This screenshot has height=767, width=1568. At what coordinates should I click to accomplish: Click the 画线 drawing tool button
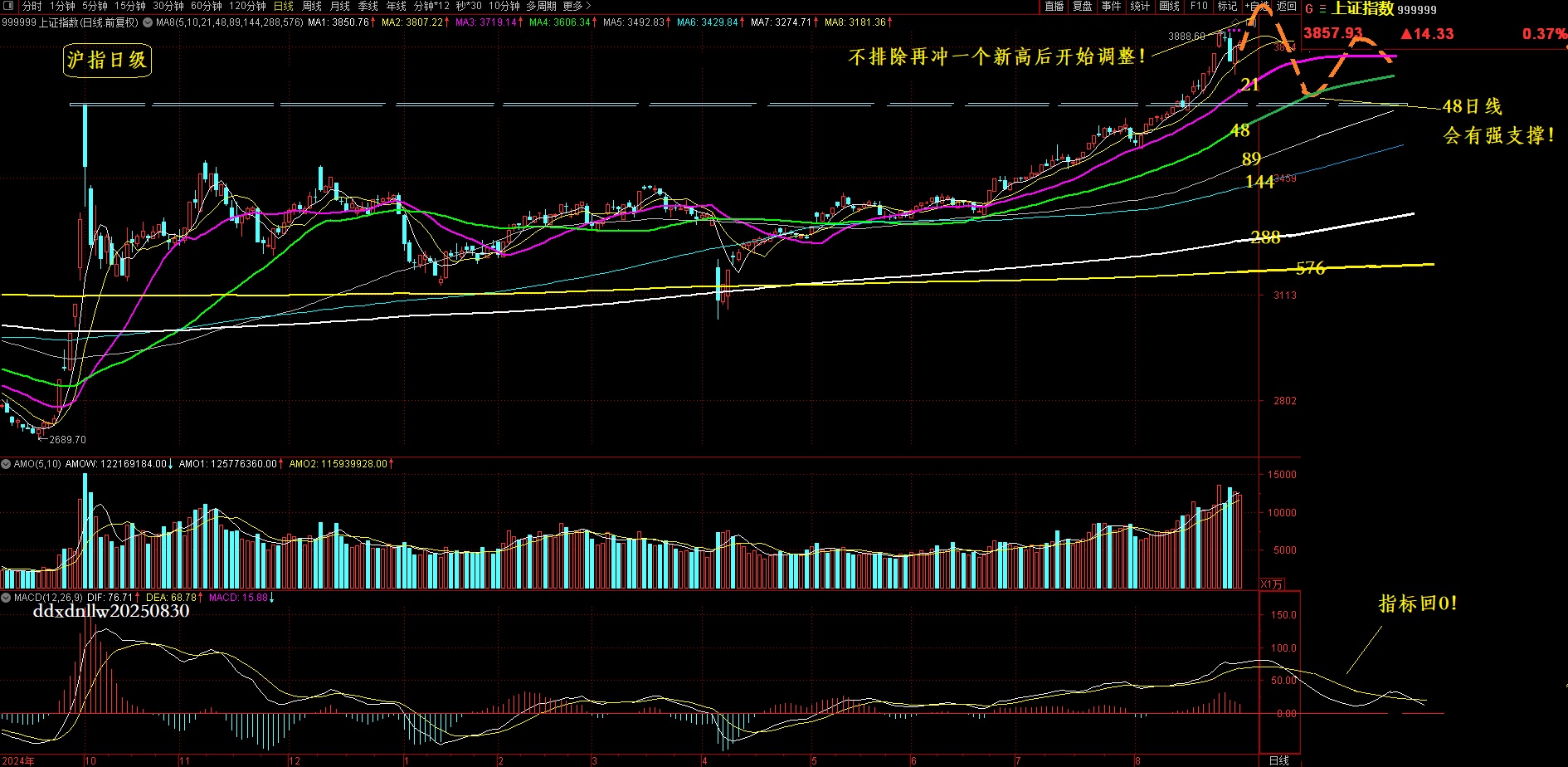(1170, 6)
